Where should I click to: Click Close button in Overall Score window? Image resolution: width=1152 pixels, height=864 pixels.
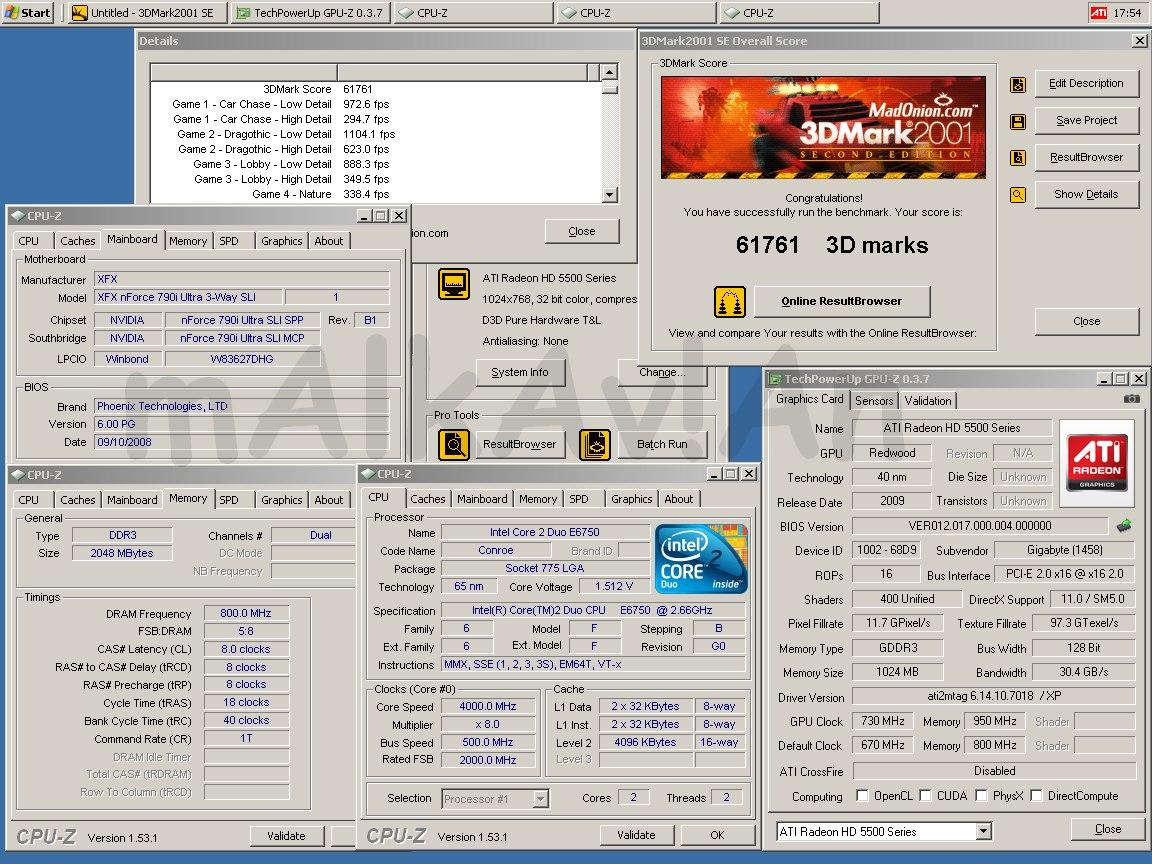click(1086, 321)
